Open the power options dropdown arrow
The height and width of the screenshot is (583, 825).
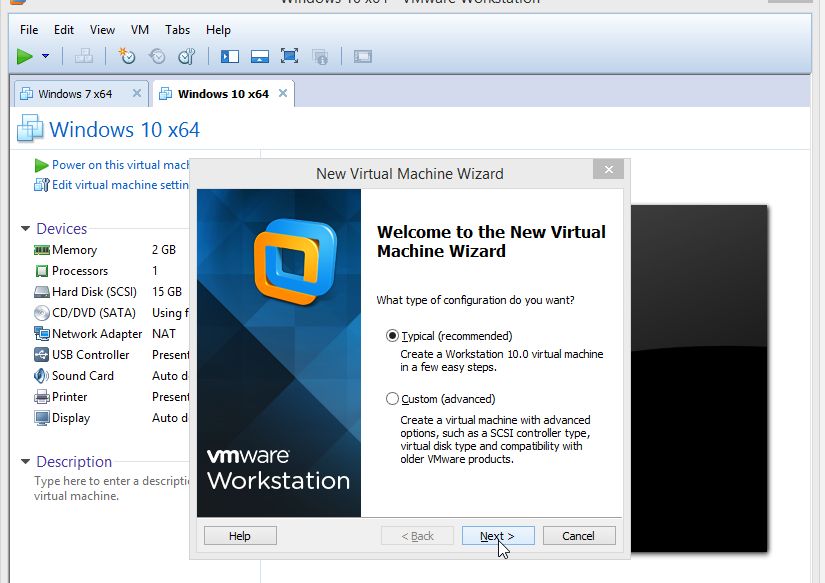click(45, 56)
